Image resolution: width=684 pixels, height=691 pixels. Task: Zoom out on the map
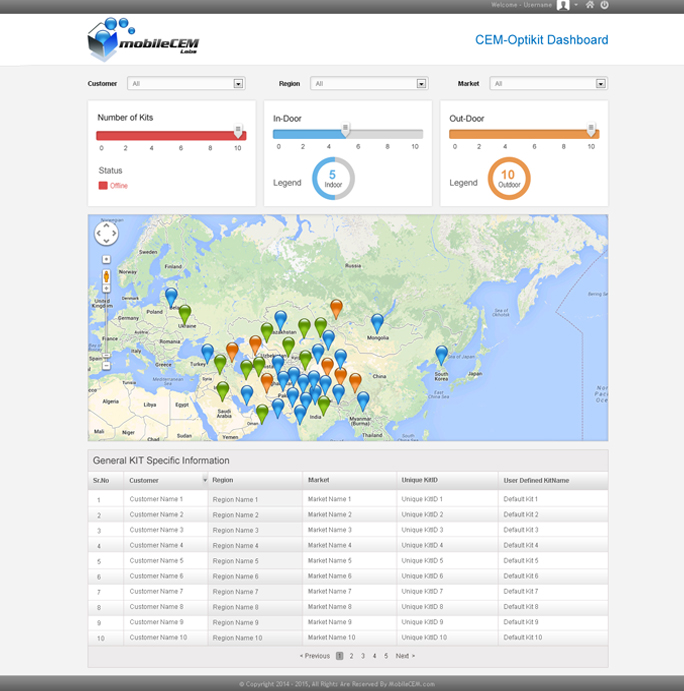click(106, 366)
